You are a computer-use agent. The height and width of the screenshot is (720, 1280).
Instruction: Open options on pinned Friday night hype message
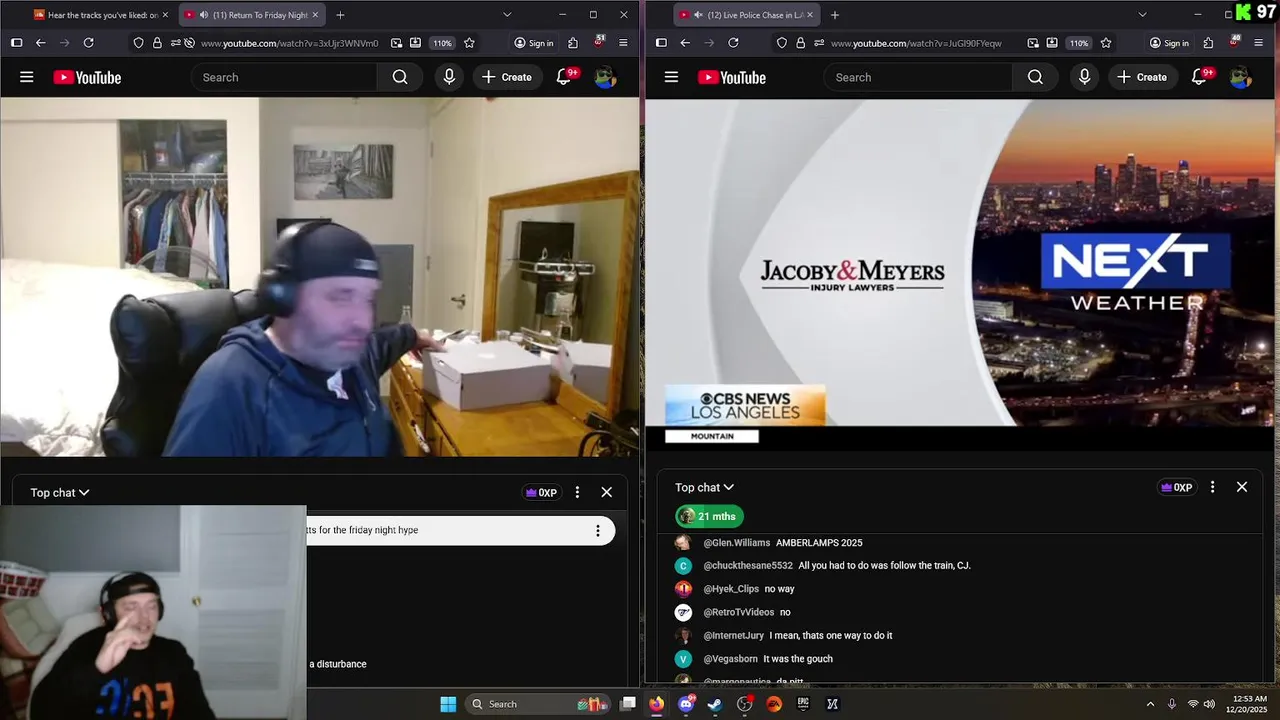[598, 531]
